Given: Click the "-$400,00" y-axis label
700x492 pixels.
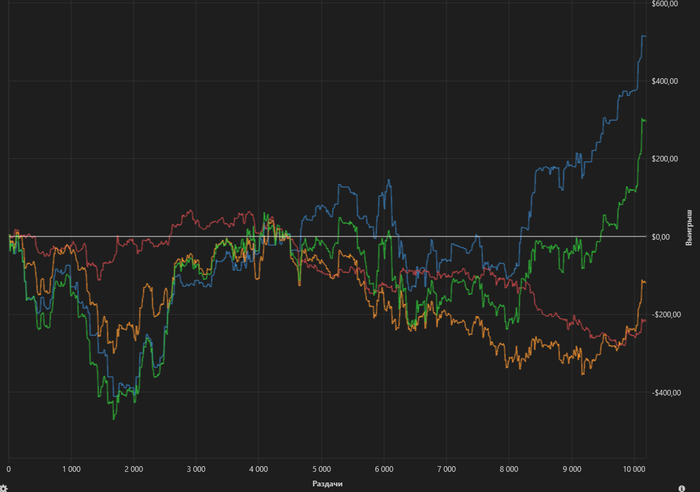Looking at the screenshot, I should [666, 392].
